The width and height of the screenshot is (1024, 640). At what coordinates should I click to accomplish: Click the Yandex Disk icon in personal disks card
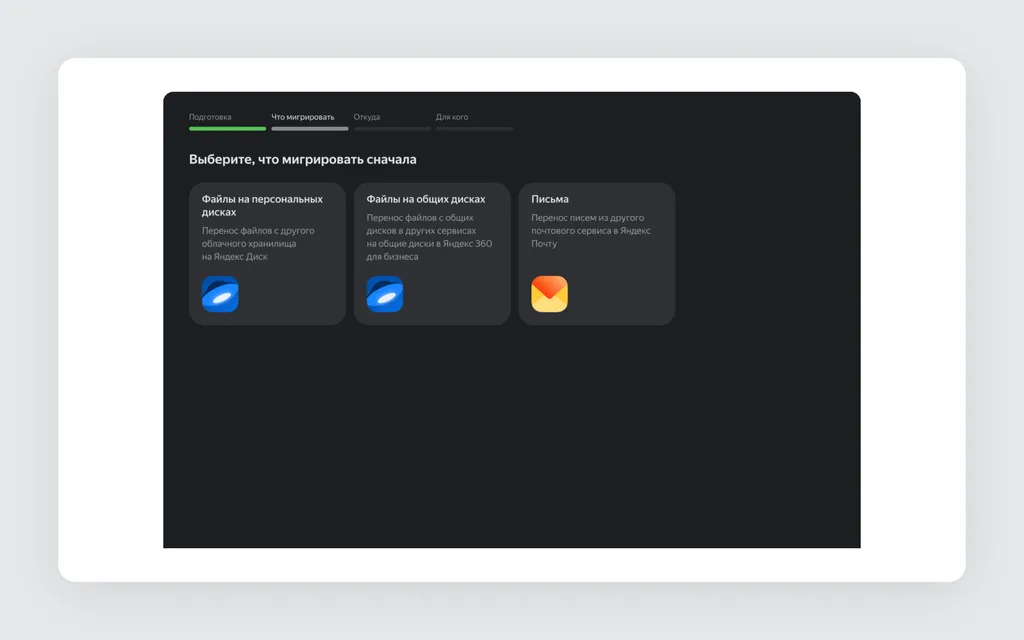(x=220, y=294)
